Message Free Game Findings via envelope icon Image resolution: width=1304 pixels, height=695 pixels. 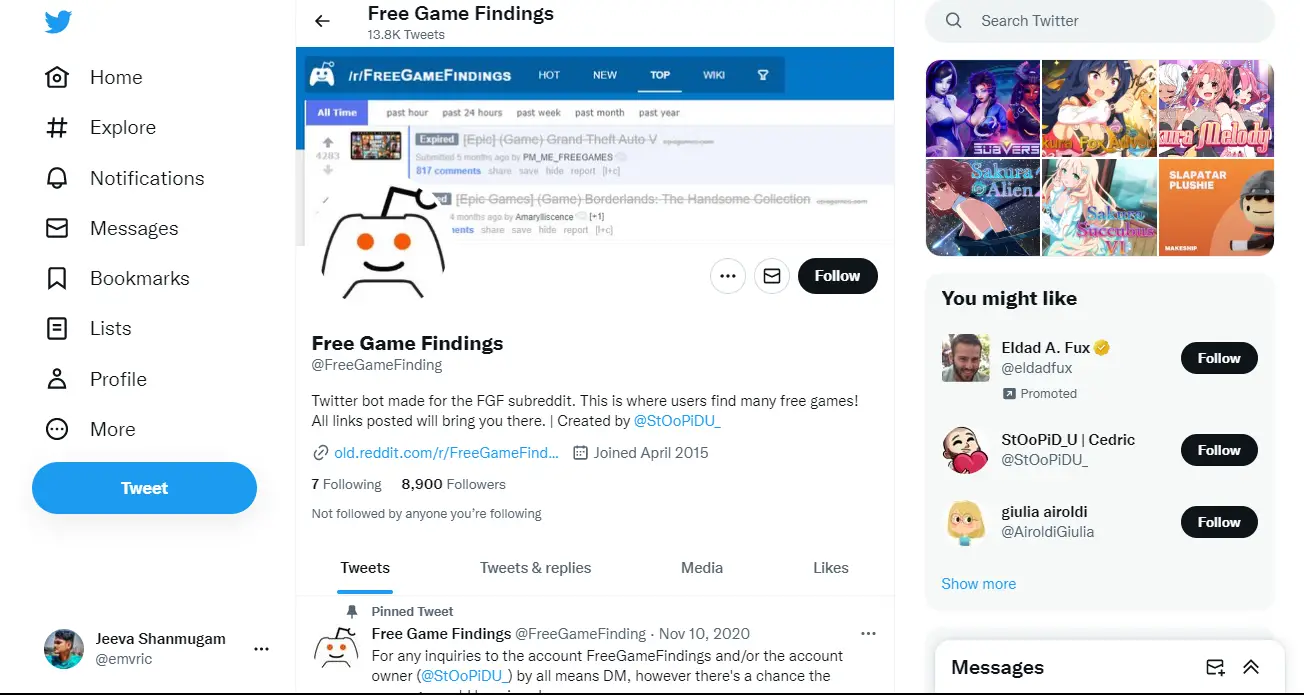pyautogui.click(x=772, y=276)
